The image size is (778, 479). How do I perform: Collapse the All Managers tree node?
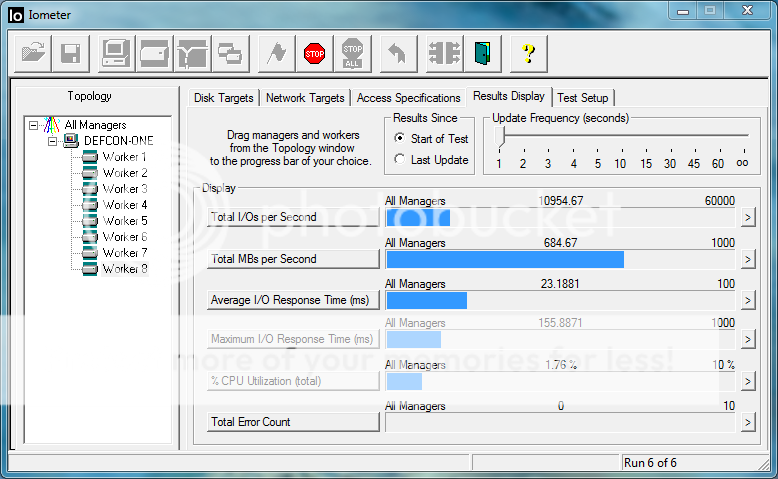(35, 125)
